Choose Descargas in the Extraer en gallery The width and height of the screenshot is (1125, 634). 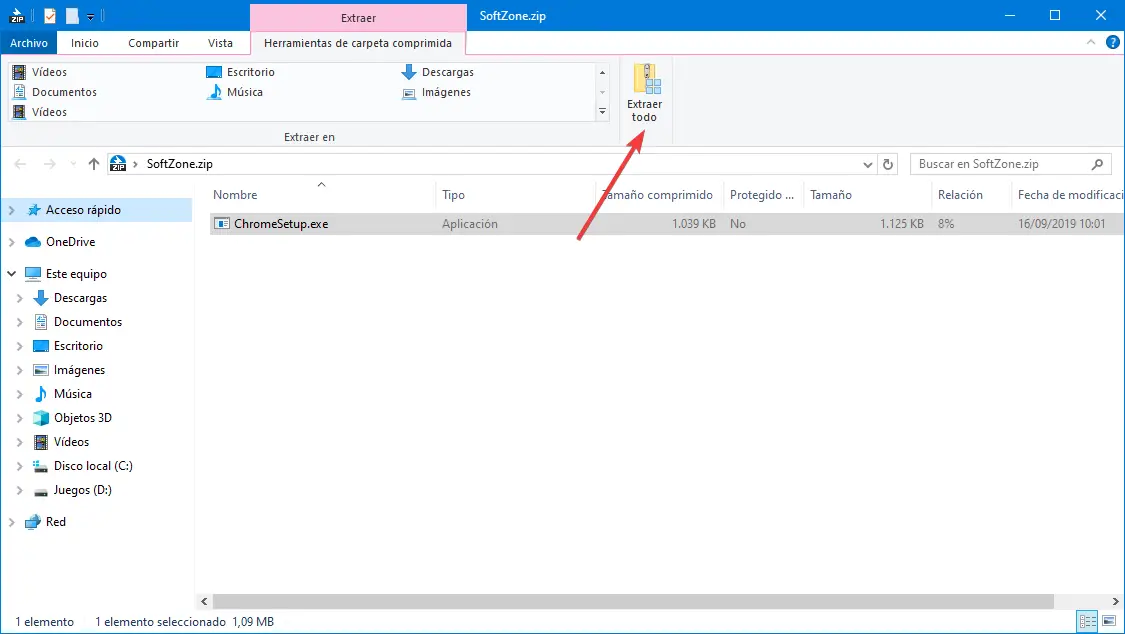438,72
